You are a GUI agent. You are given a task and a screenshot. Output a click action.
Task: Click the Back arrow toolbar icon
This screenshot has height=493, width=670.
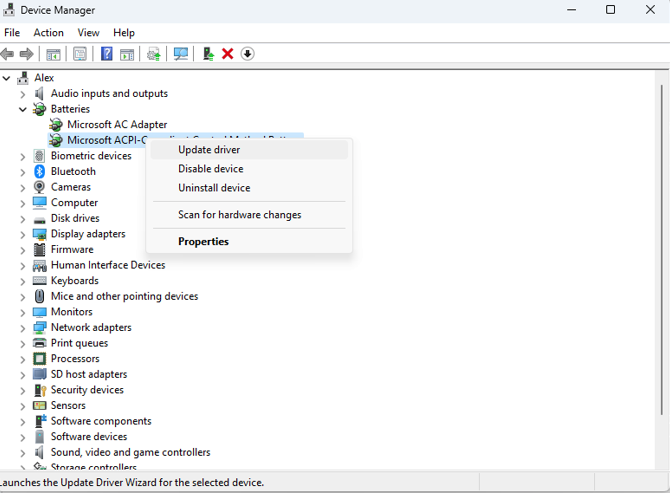7,54
